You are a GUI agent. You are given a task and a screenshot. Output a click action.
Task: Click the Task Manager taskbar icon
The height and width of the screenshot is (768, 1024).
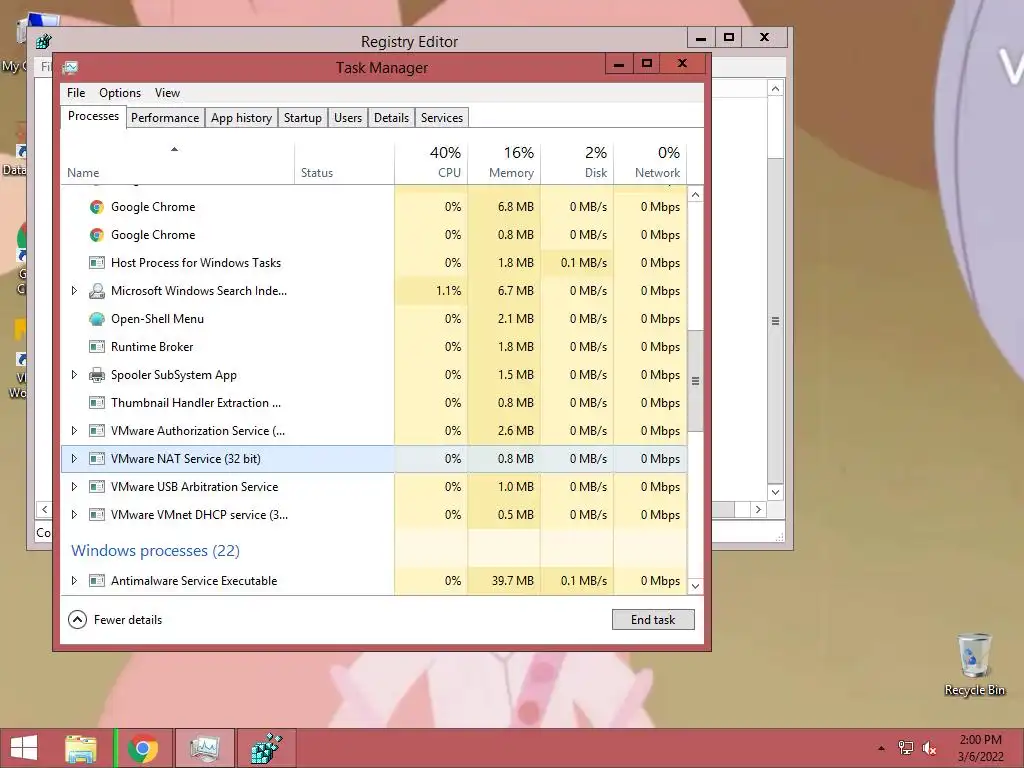click(204, 748)
